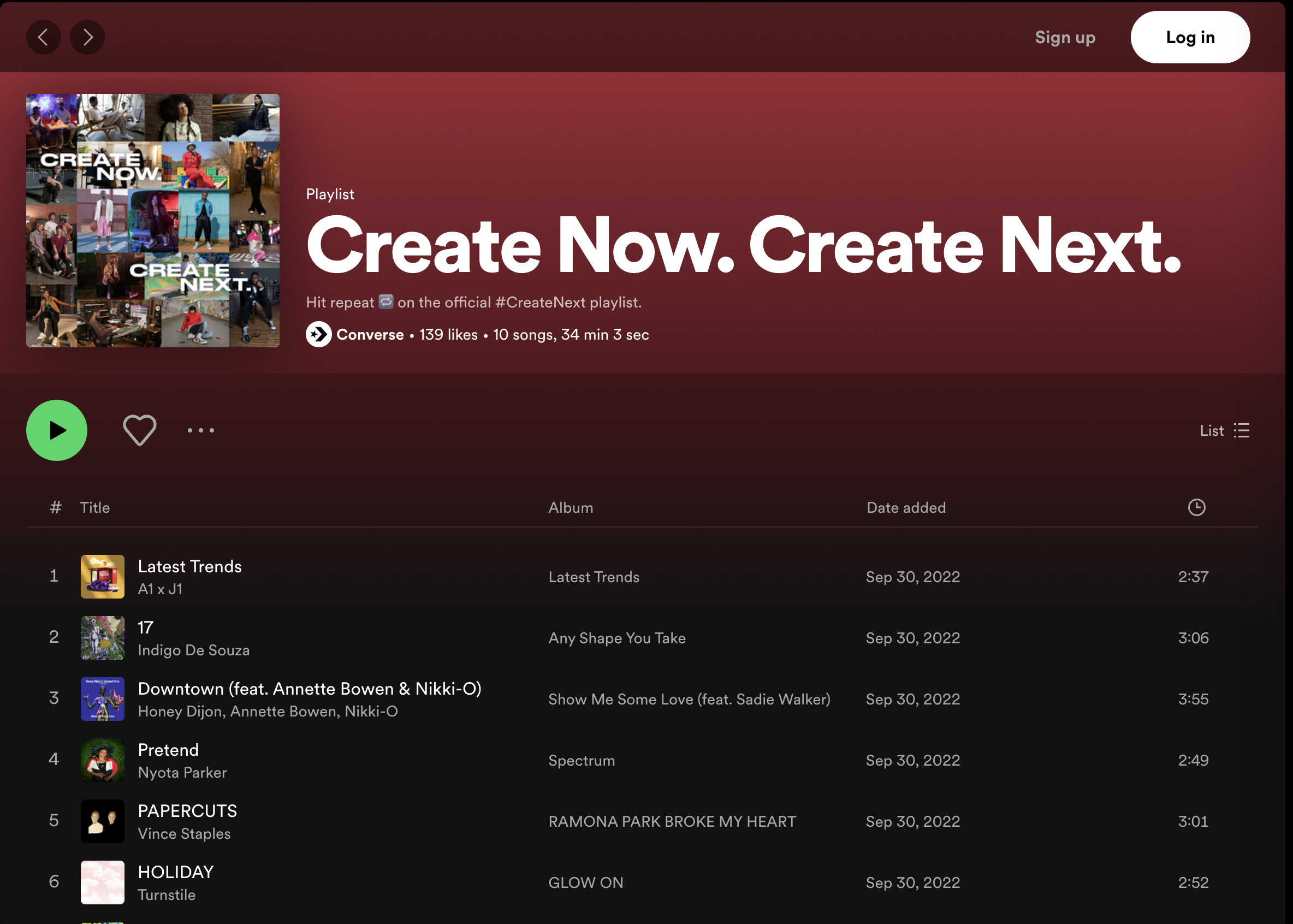Open the GLOW ON album link
This screenshot has height=924, width=1293.
coord(585,882)
